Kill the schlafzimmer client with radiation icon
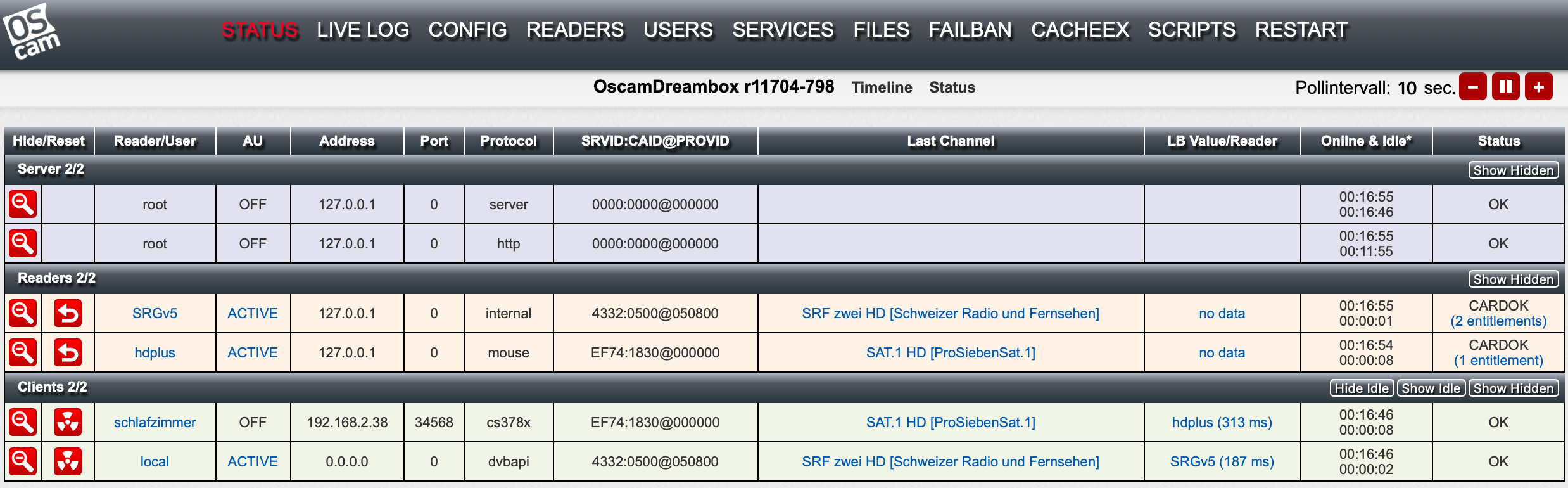 tap(68, 422)
